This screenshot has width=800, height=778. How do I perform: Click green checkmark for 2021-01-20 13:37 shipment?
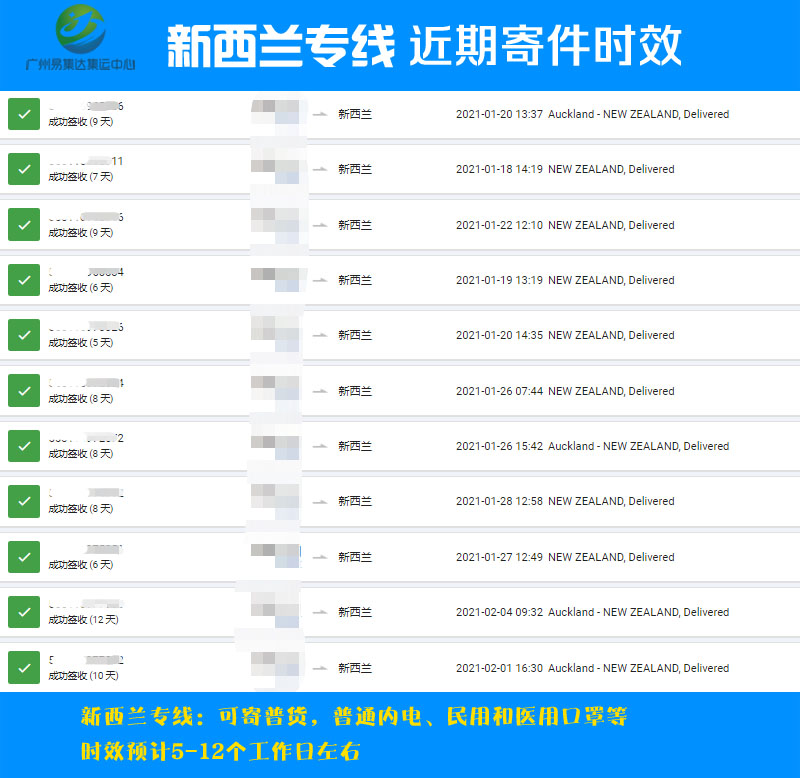(x=23, y=114)
